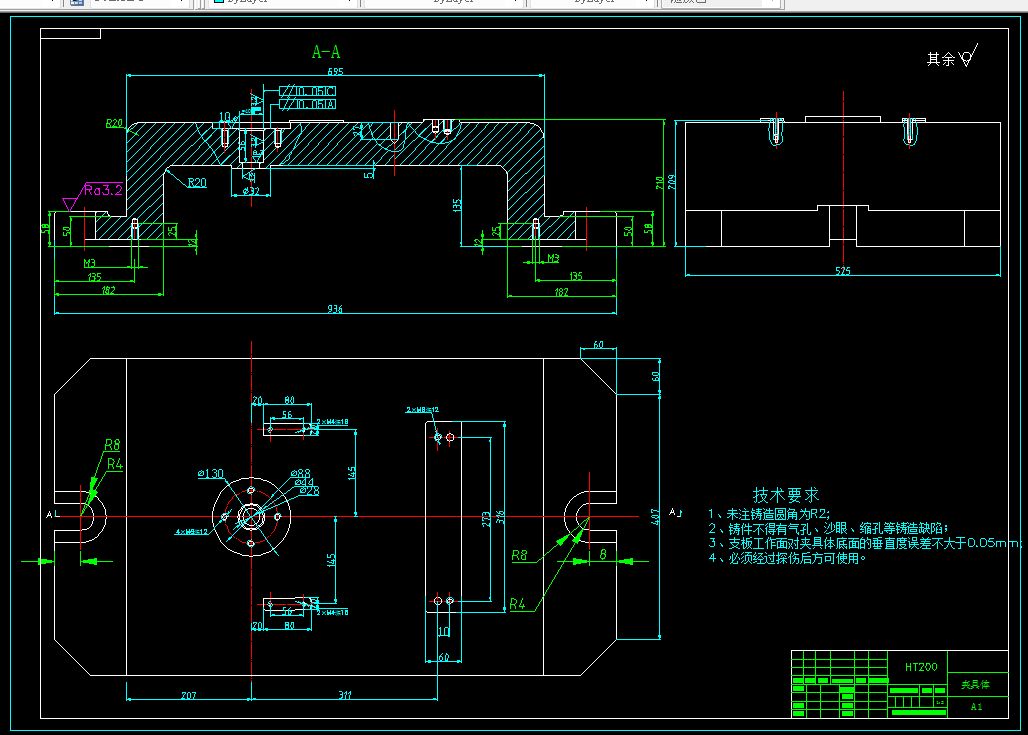Image resolution: width=1028 pixels, height=735 pixels.
Task: Select note 3 about 0.05mm perpendicularity
Action: click(865, 543)
